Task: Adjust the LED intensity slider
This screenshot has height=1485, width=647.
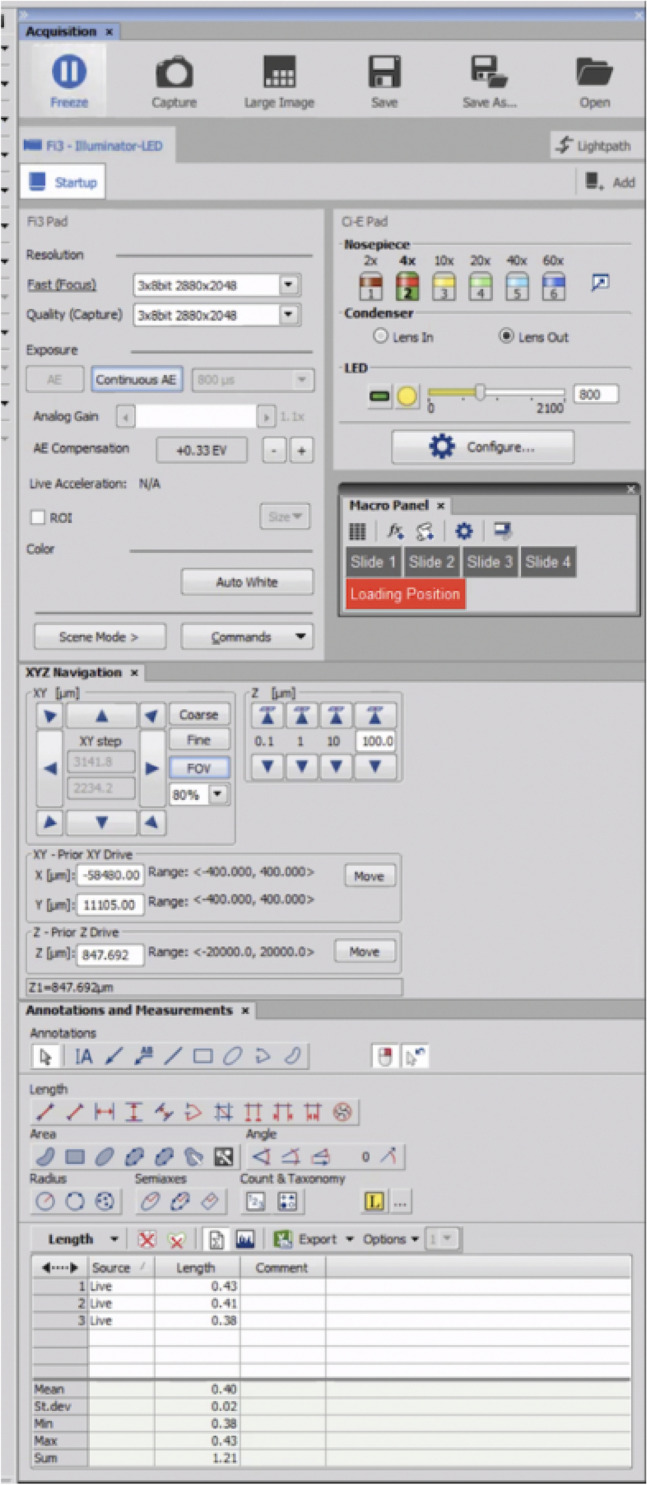Action: tap(481, 393)
